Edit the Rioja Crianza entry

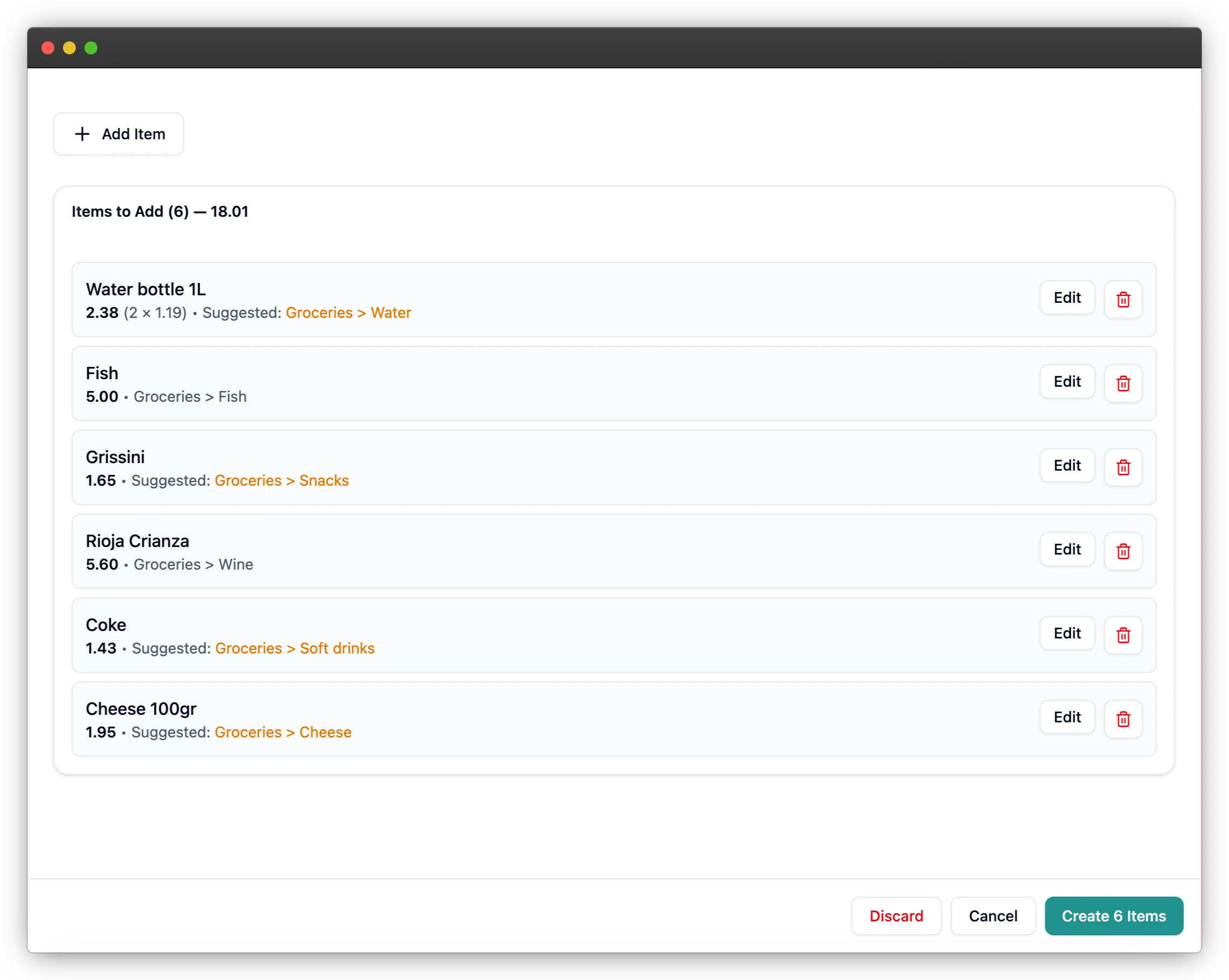[1066, 549]
